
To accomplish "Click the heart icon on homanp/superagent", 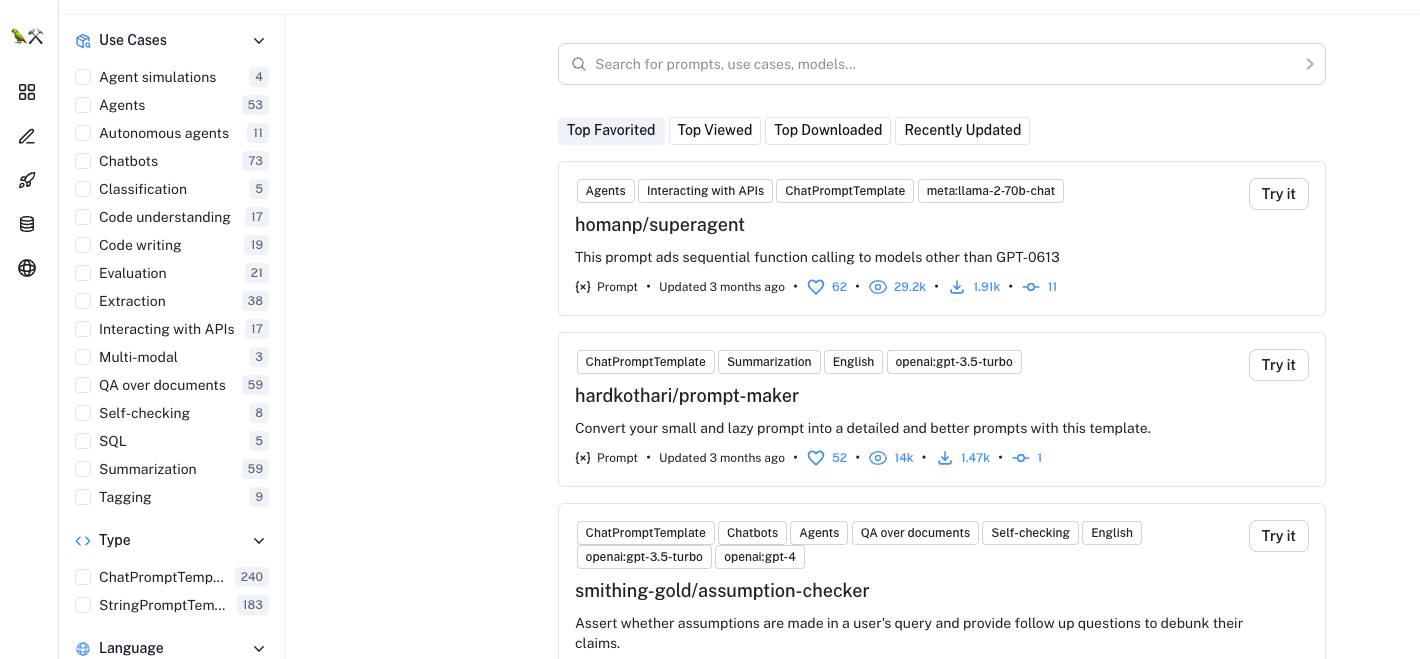I will click(815, 287).
